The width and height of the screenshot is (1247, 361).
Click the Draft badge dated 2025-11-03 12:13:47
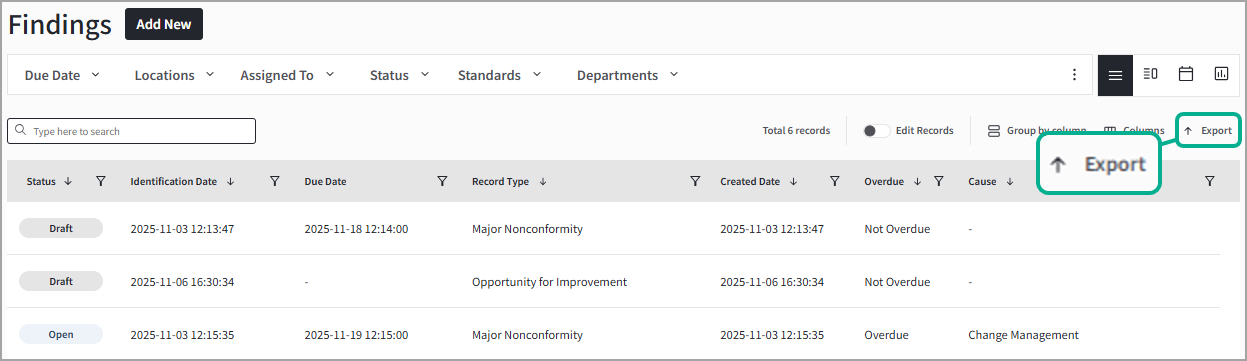tap(61, 229)
